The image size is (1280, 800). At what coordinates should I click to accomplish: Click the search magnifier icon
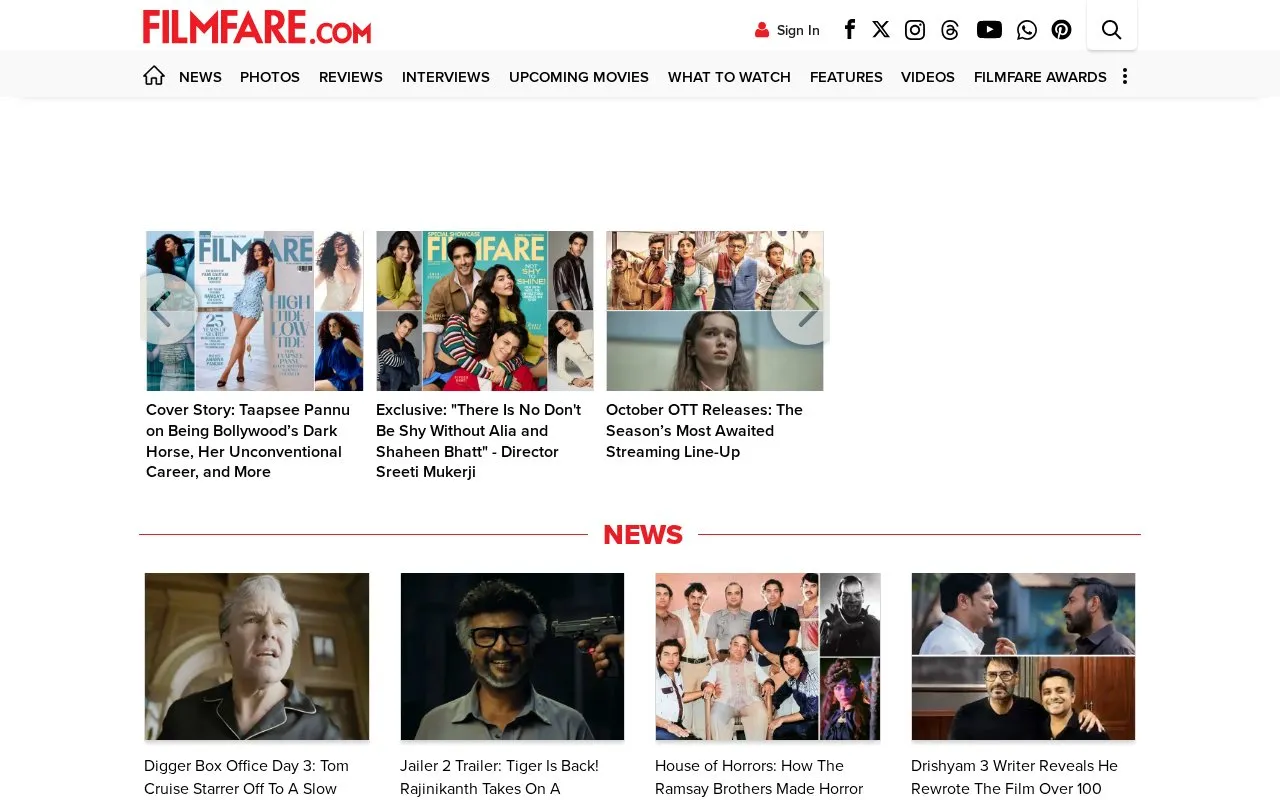click(x=1112, y=29)
